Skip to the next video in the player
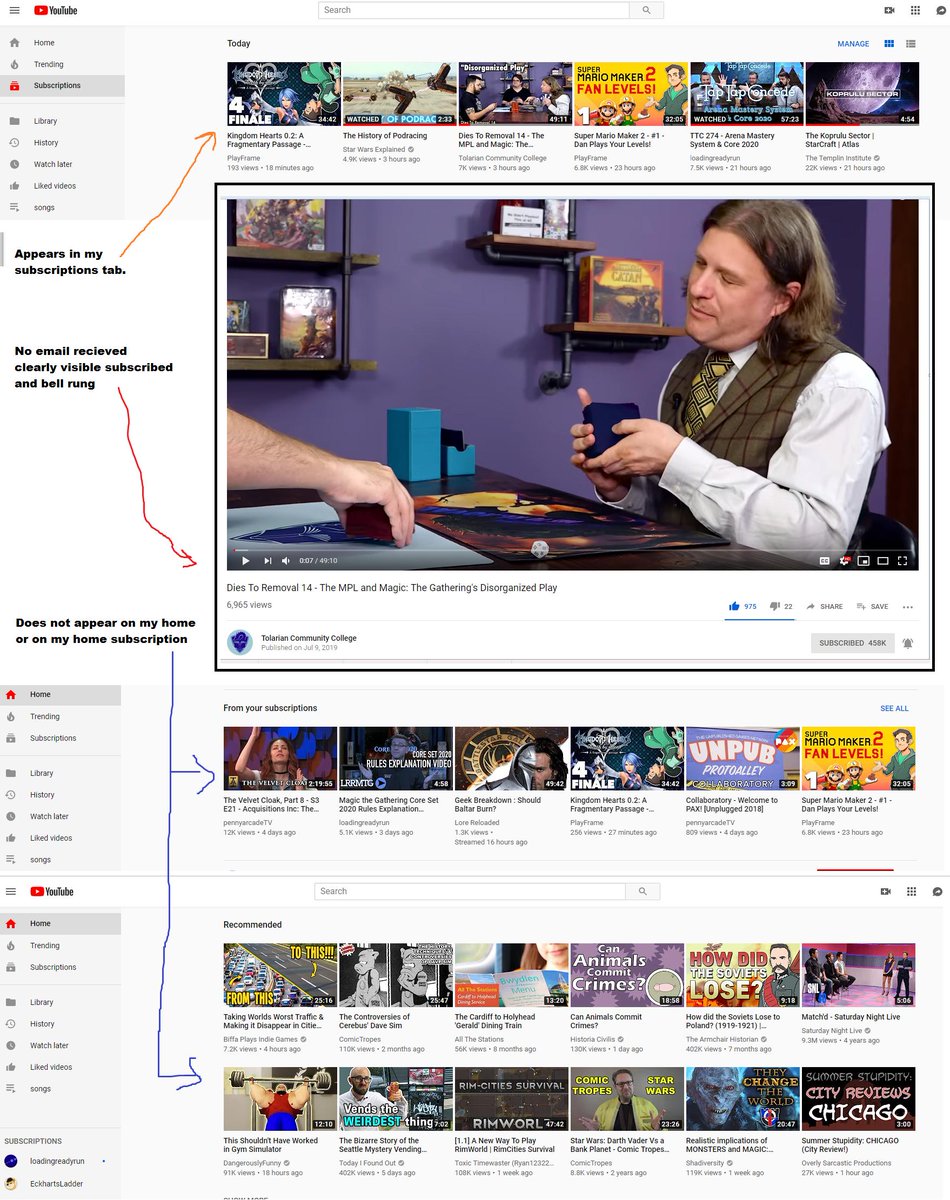The width and height of the screenshot is (950, 1200). [x=267, y=561]
